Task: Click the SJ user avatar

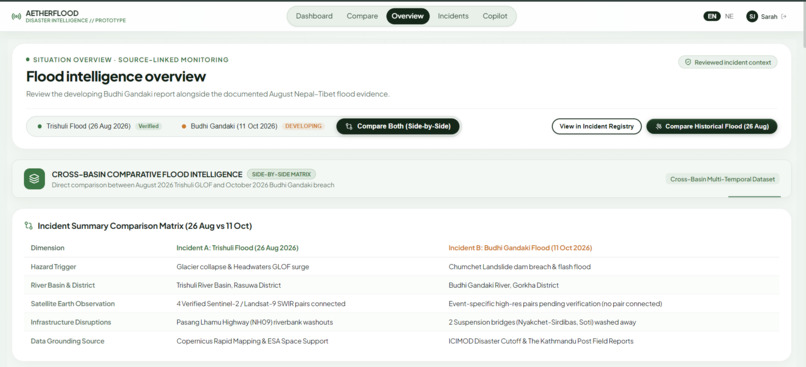Action: point(752,16)
